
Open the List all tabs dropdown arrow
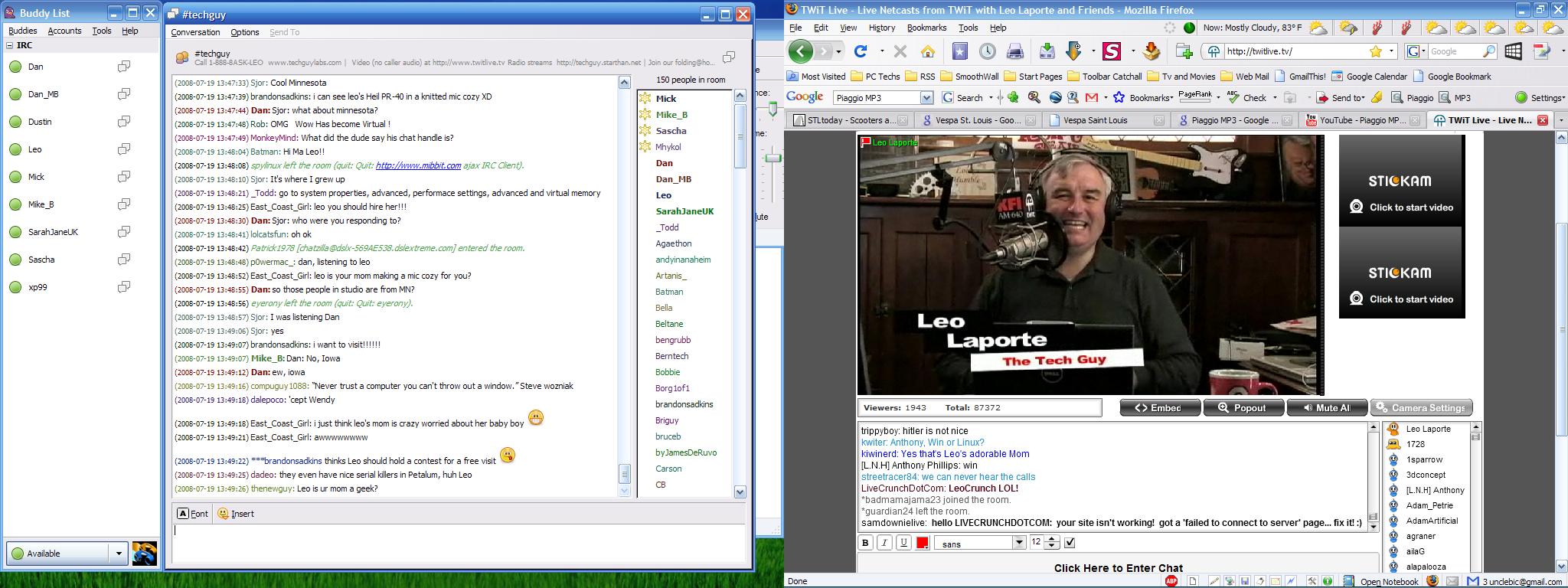tap(1561, 120)
